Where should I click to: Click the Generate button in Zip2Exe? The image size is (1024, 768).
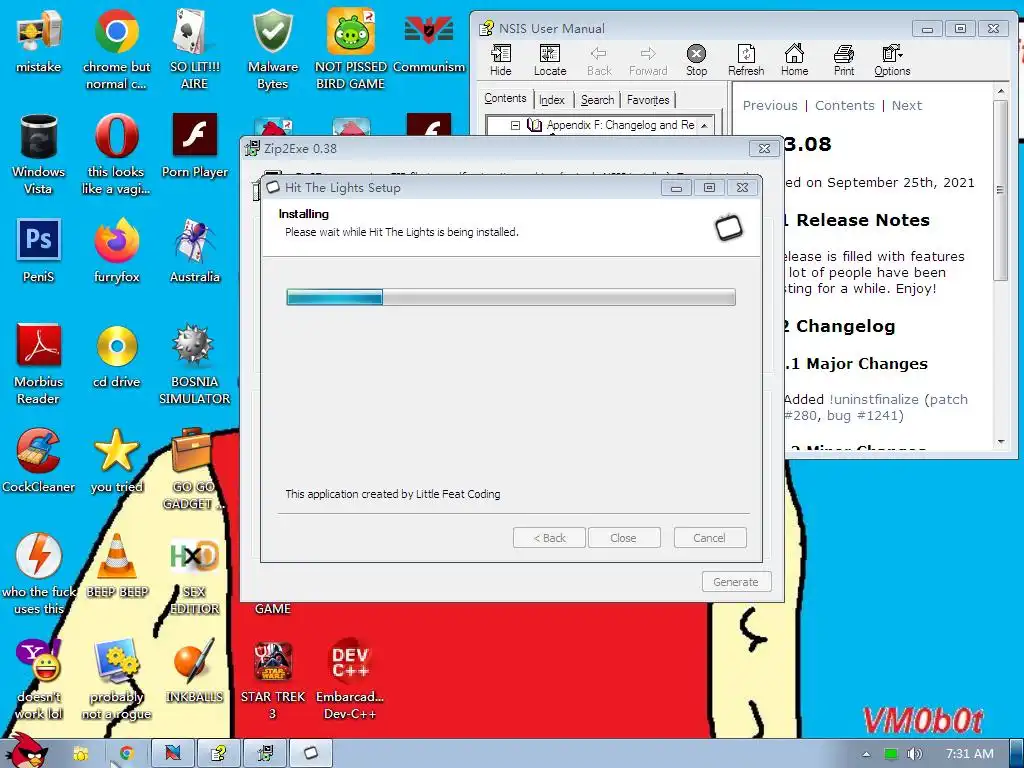(736, 582)
